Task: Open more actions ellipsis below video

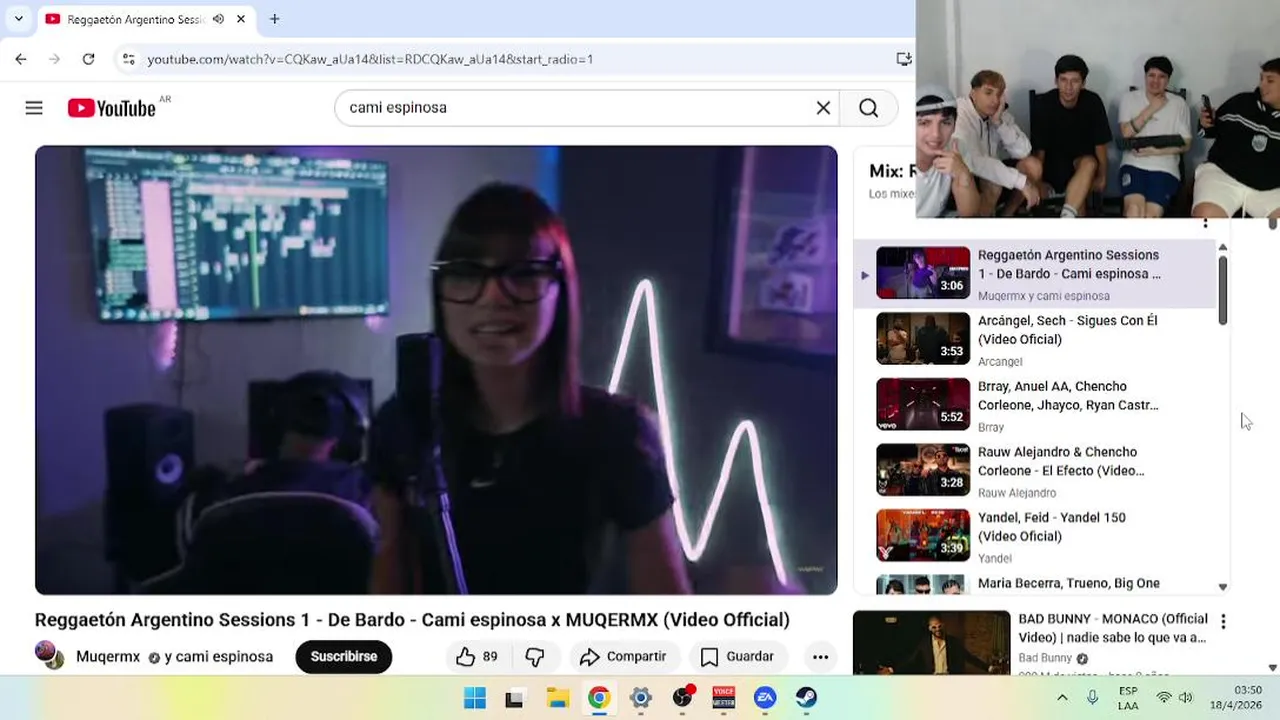Action: point(820,657)
